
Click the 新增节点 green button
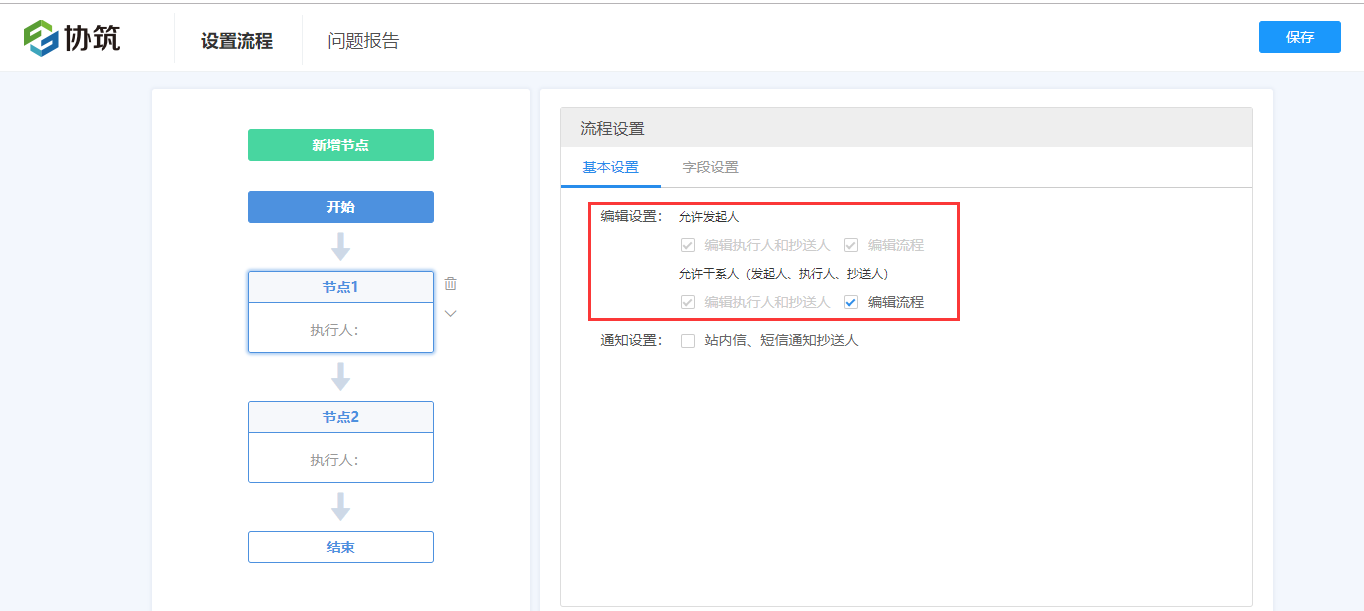click(341, 144)
